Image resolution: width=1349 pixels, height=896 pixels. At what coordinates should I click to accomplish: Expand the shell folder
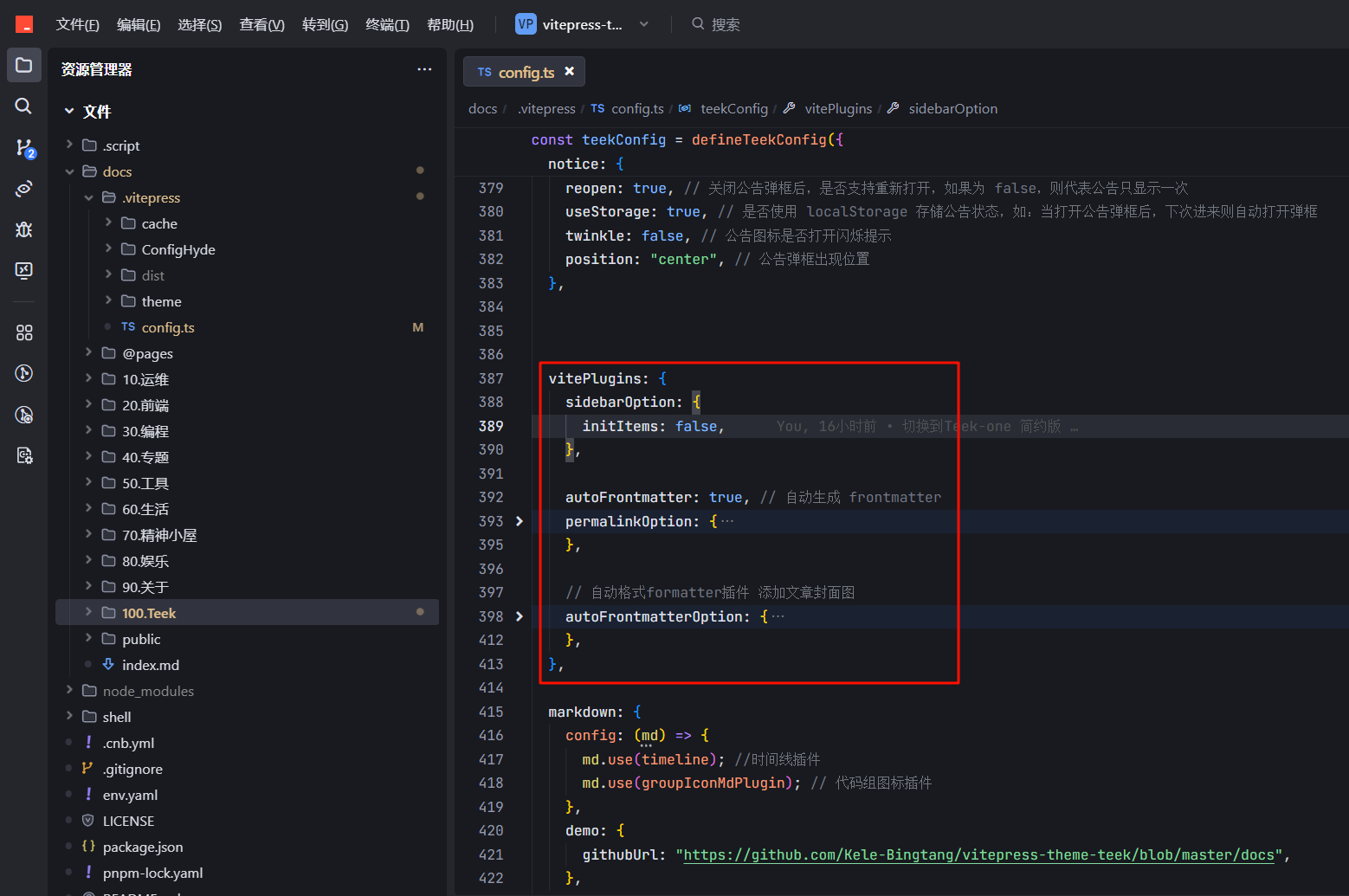(x=69, y=716)
